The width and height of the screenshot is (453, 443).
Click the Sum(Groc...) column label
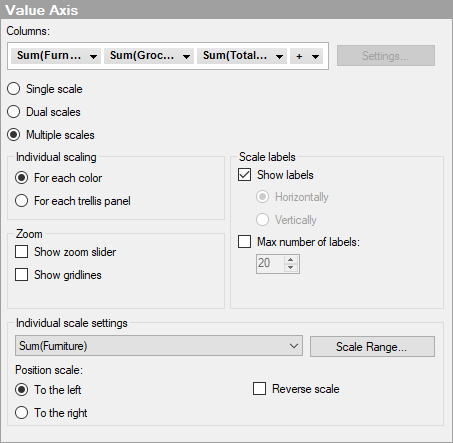tap(142, 55)
